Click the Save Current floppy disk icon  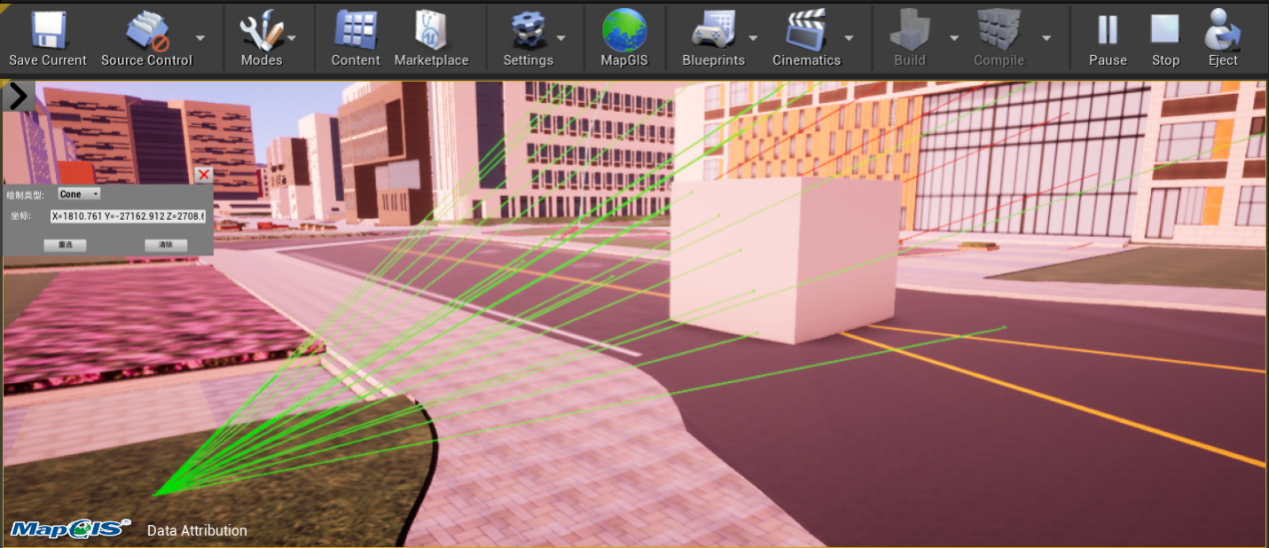[x=48, y=30]
